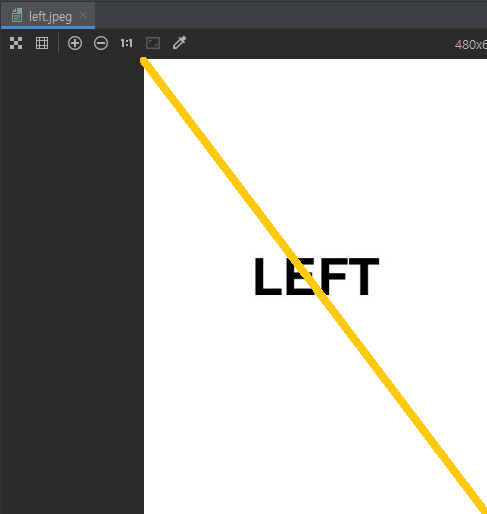Set zoom to actual size 1:1

tap(127, 43)
